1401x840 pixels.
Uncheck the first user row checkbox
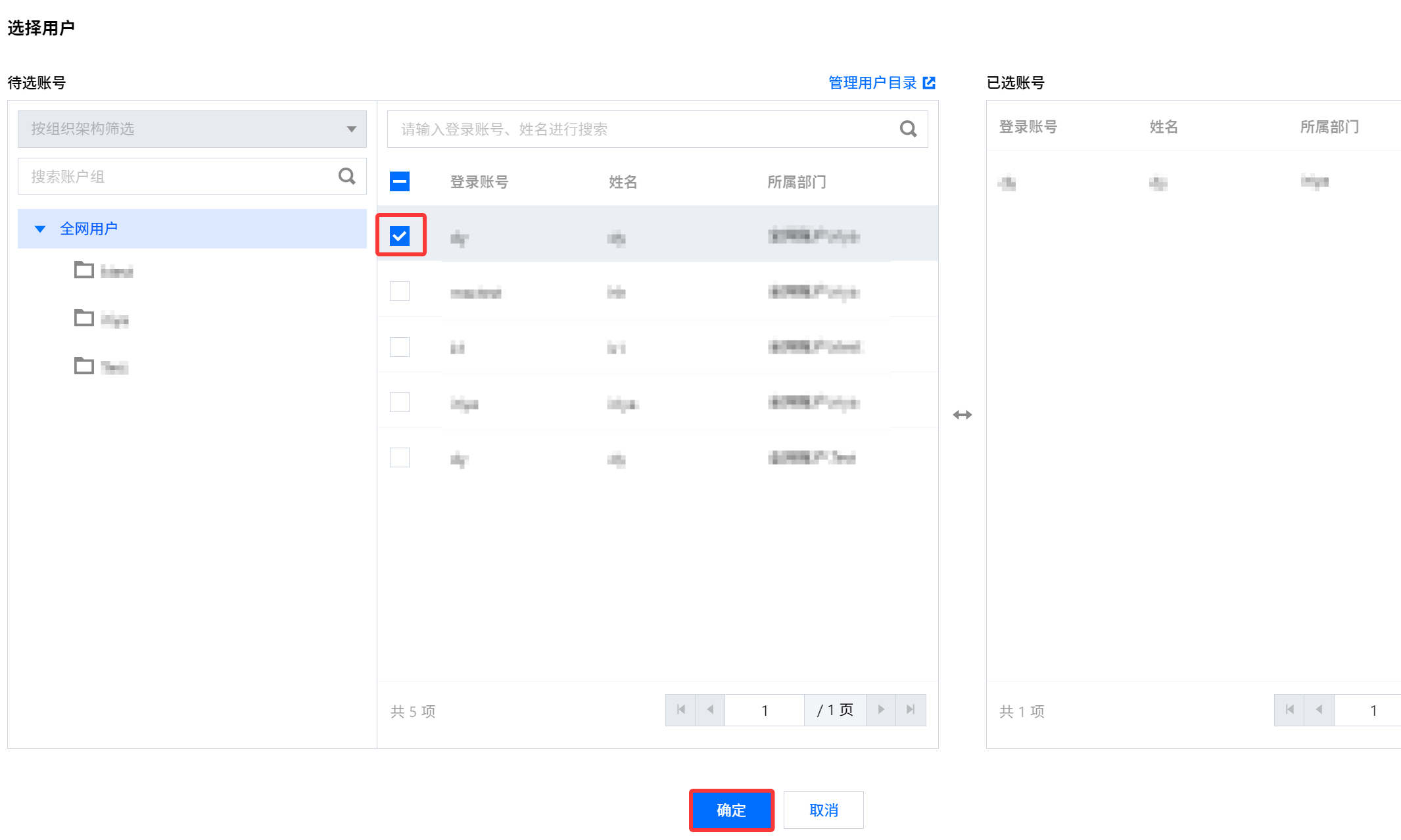(400, 235)
